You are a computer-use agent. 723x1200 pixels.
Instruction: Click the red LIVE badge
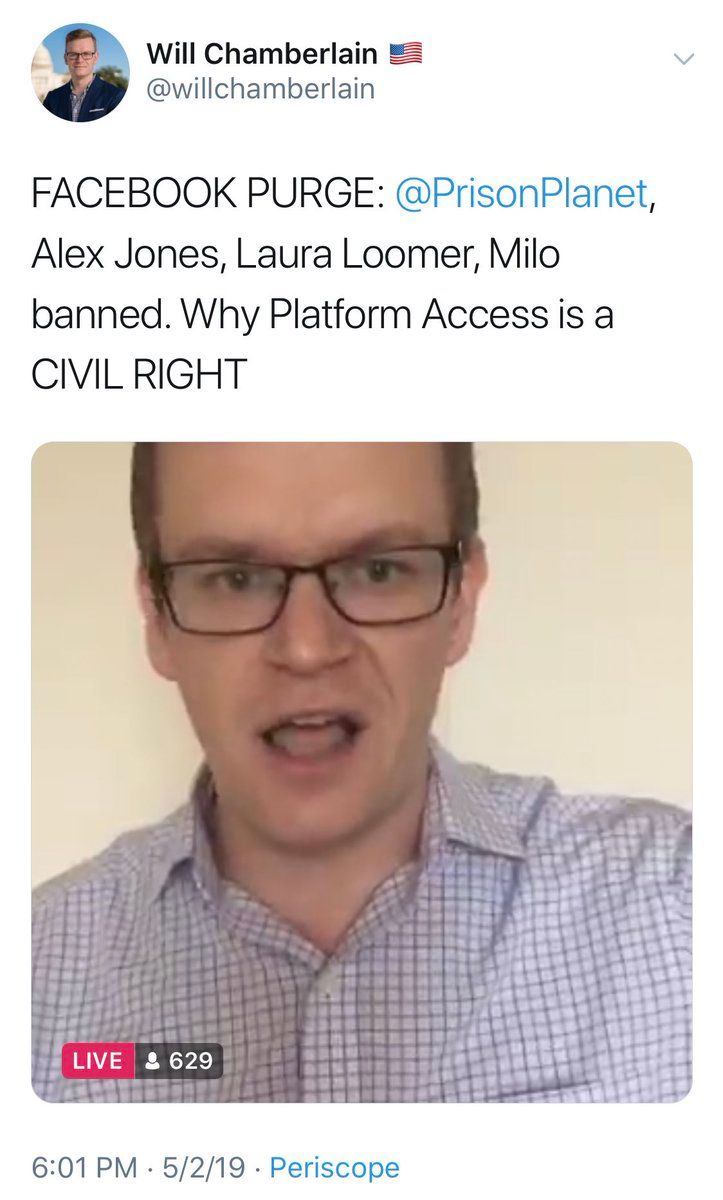pyautogui.click(x=97, y=1060)
